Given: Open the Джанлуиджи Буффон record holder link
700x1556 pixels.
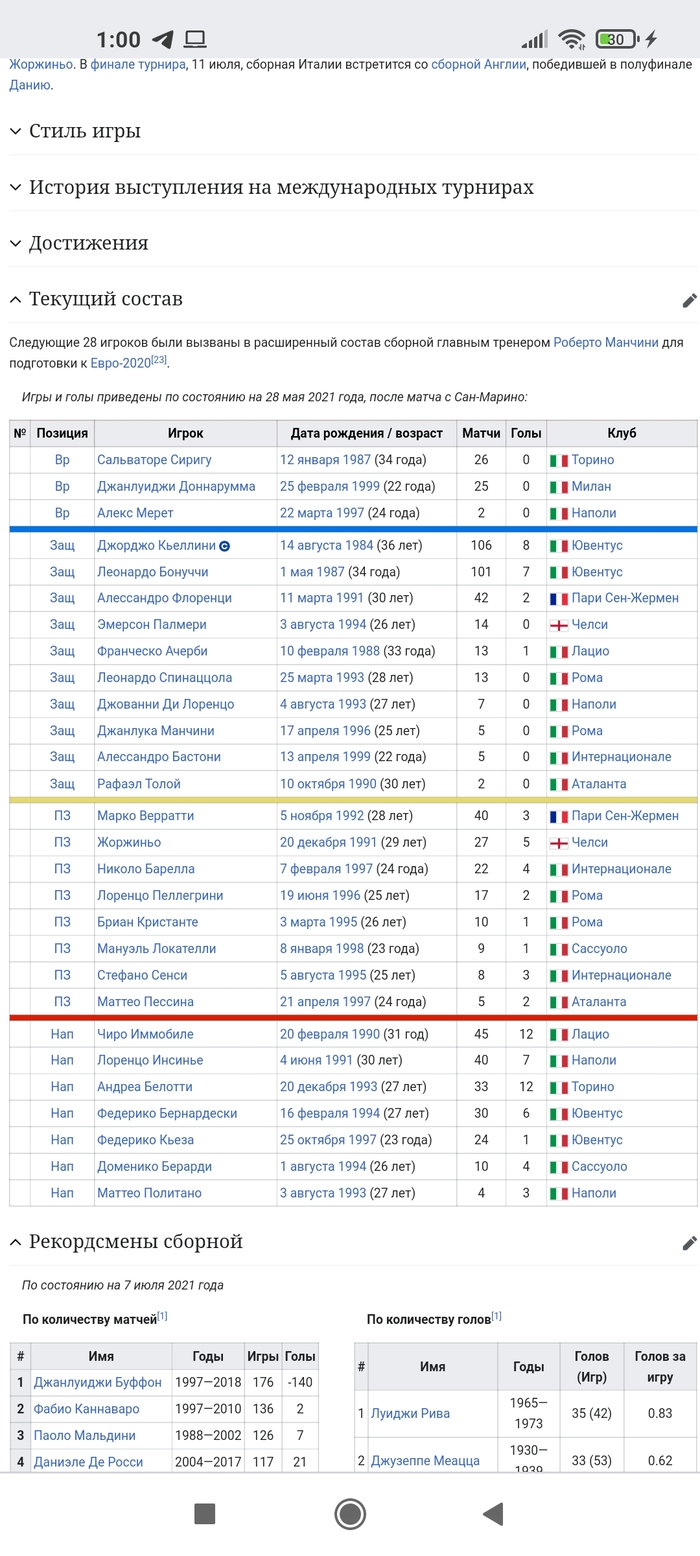Looking at the screenshot, I should pos(97,1383).
